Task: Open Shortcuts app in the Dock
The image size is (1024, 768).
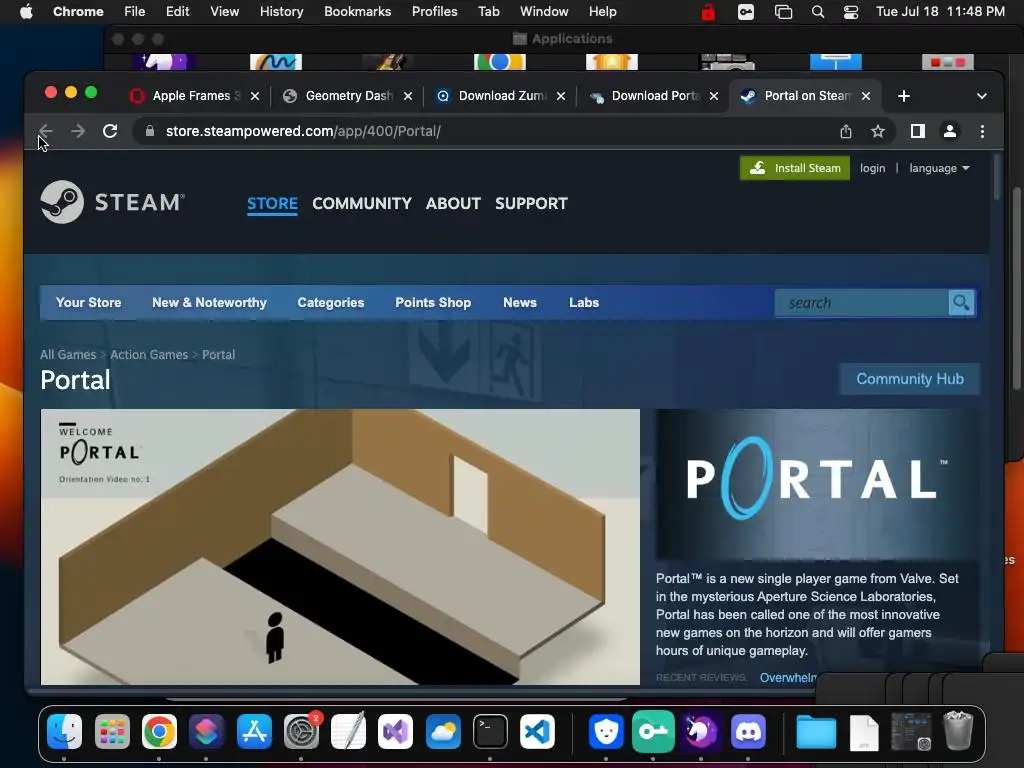Action: pyautogui.click(x=206, y=731)
